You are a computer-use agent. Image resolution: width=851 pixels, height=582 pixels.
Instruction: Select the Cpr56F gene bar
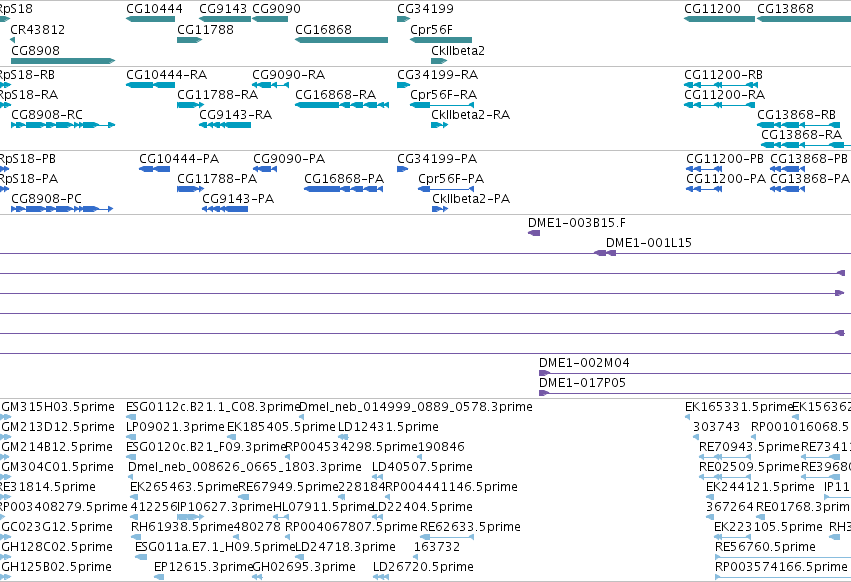(441, 40)
